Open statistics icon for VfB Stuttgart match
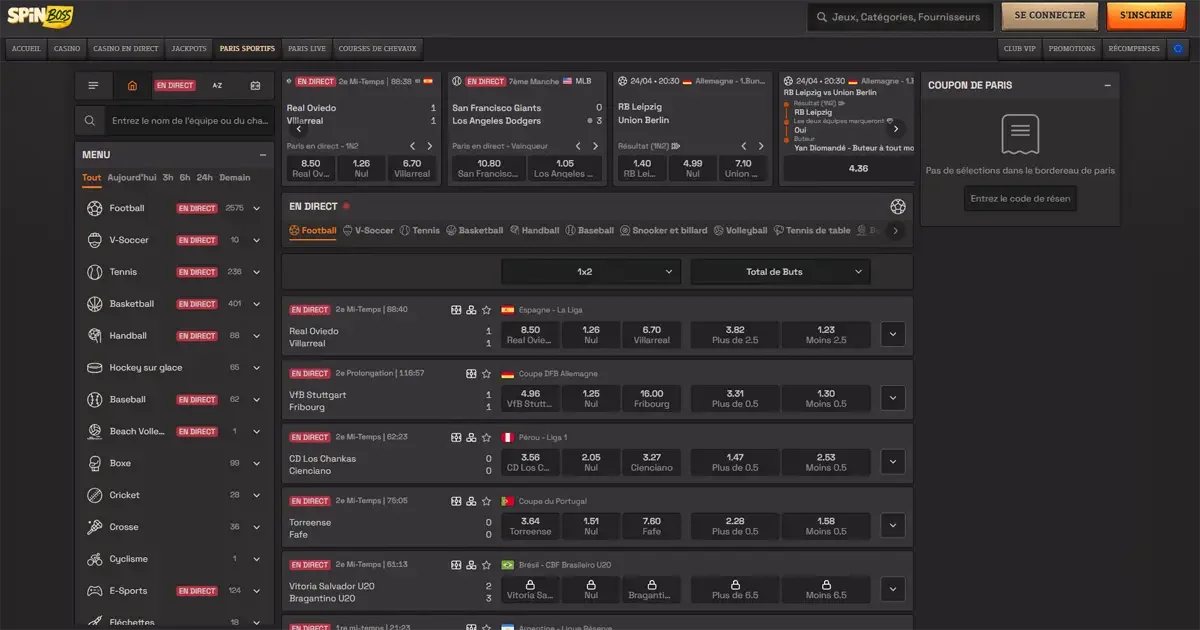Viewport: 1200px width, 630px height. pos(471,374)
